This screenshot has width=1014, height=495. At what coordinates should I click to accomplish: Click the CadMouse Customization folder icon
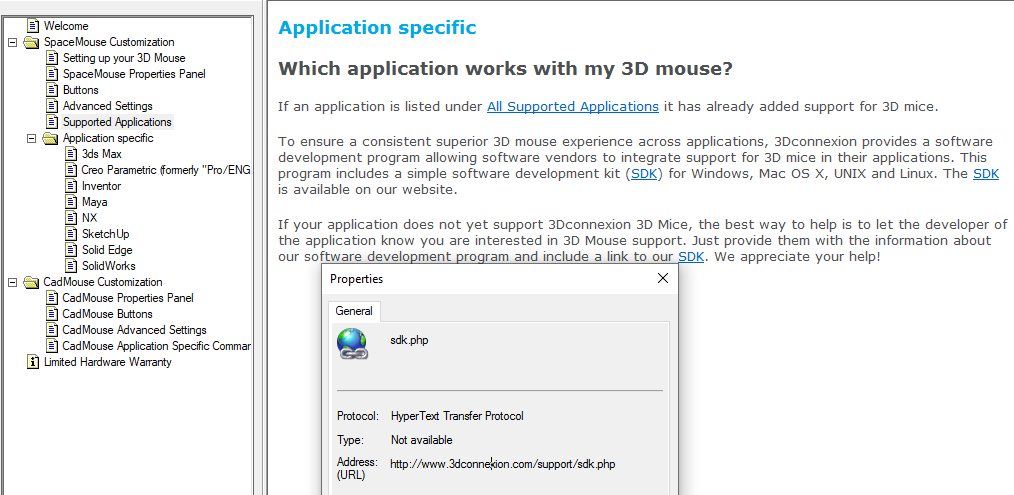[30, 282]
